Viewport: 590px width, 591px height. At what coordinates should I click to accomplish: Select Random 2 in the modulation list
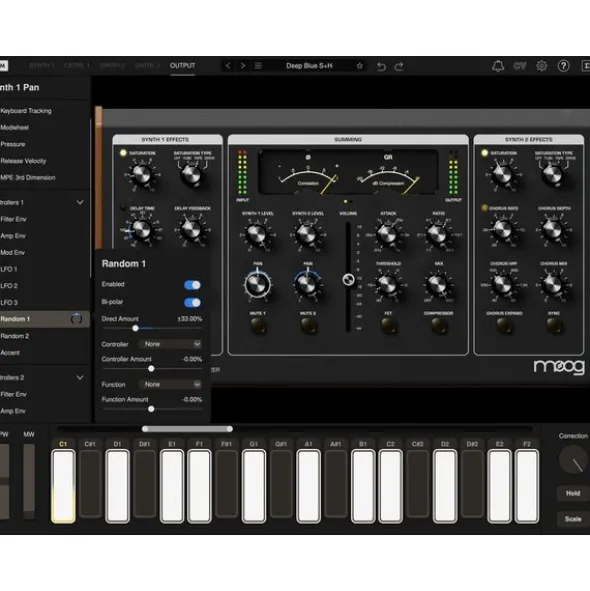[x=44, y=336]
